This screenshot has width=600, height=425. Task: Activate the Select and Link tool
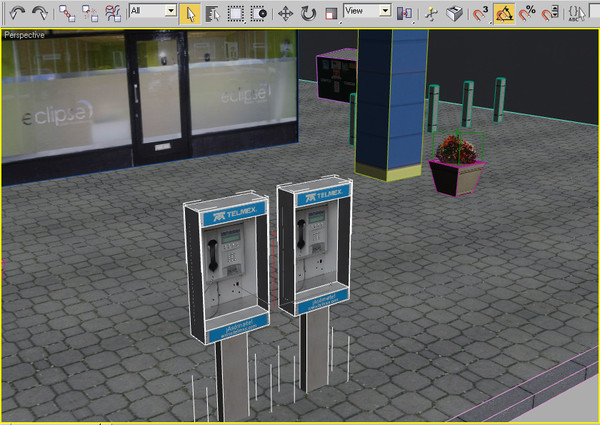pos(67,13)
